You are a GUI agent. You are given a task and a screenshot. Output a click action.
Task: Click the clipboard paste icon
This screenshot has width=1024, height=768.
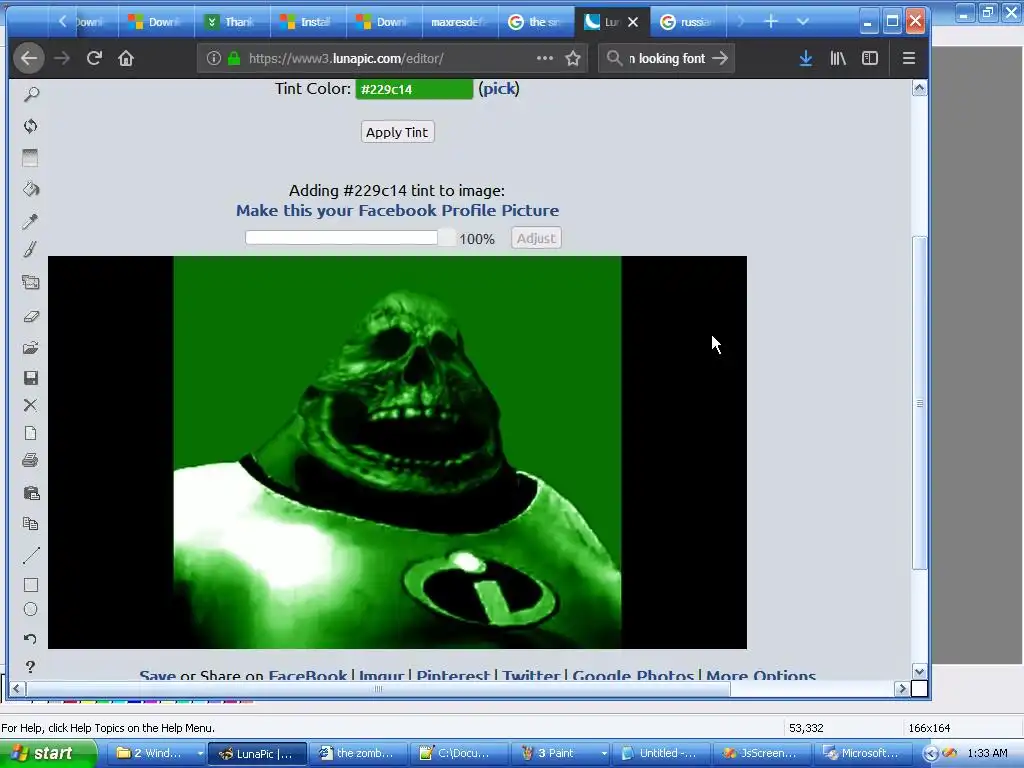(x=31, y=493)
